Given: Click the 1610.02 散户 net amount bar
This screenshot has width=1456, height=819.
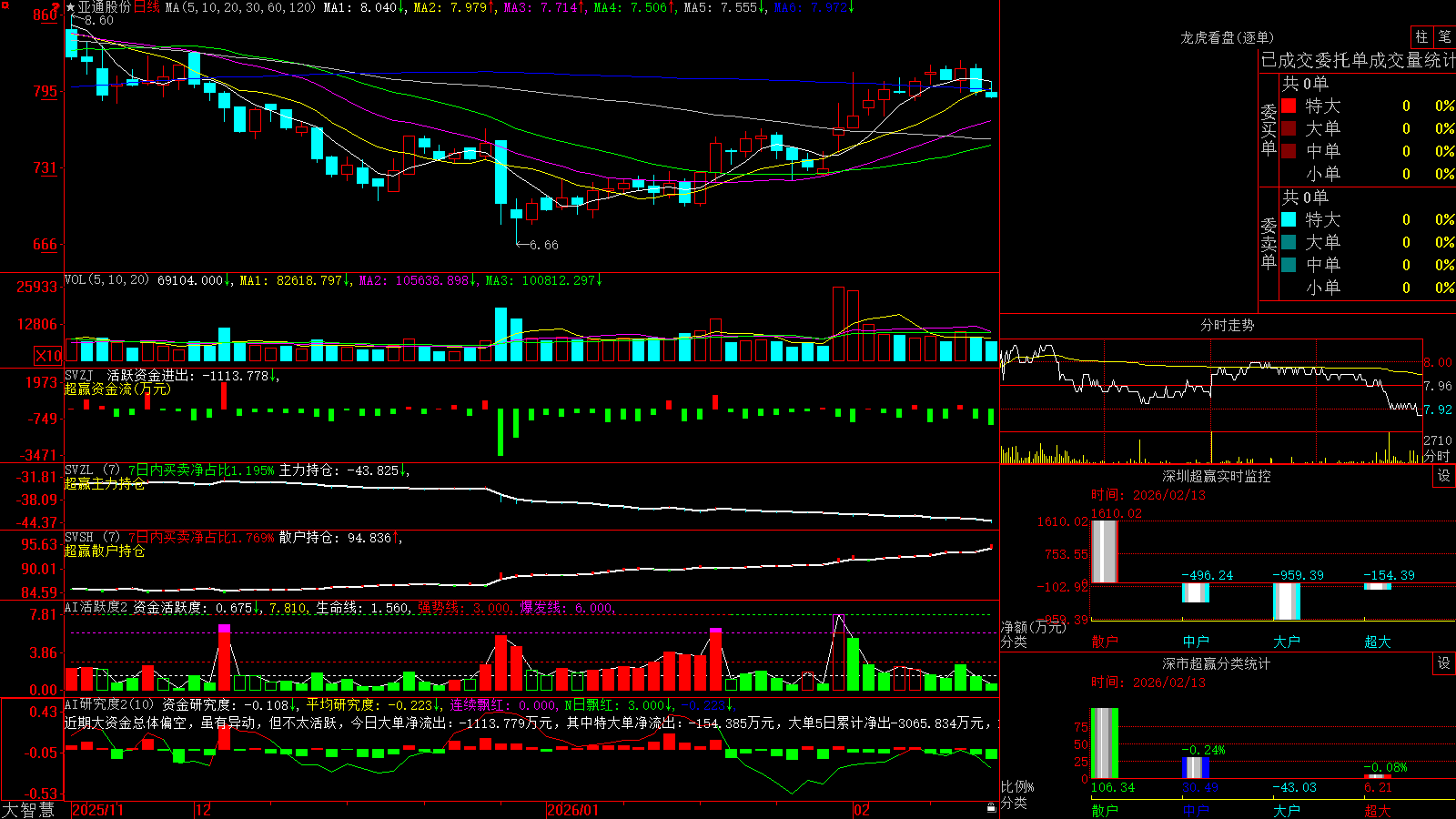Looking at the screenshot, I should [x=1104, y=551].
